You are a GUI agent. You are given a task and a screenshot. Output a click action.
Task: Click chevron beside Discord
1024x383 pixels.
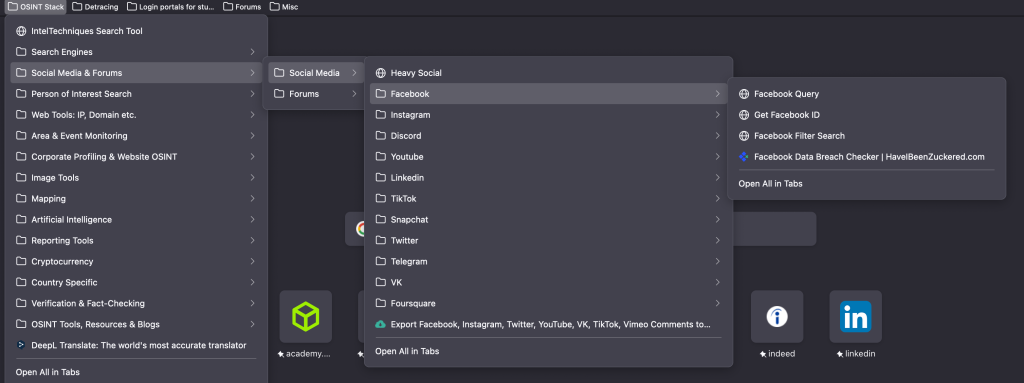click(x=717, y=135)
